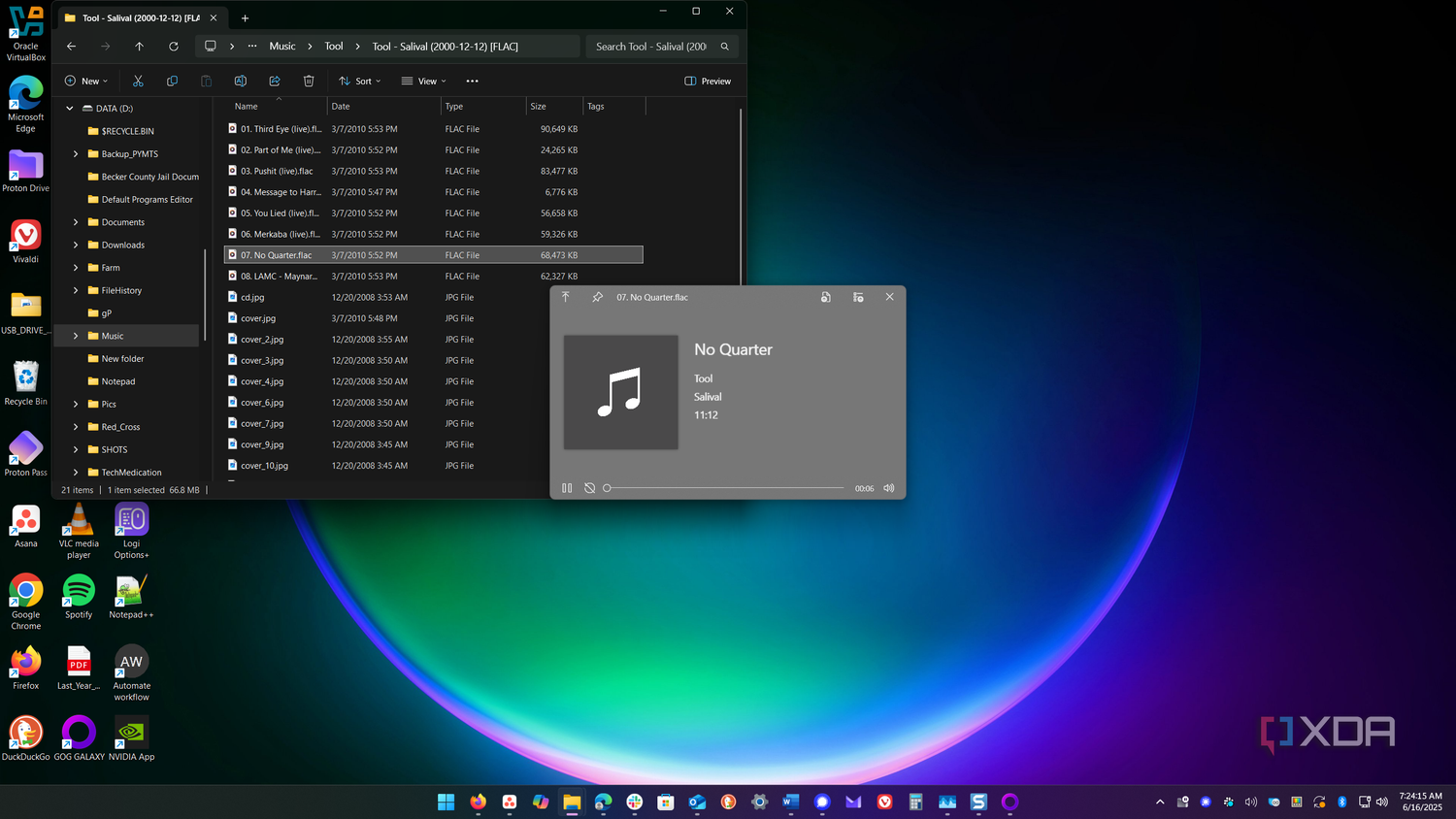Image resolution: width=1456 pixels, height=819 pixels.
Task: Mute the volume in the audio preview window
Action: click(888, 488)
